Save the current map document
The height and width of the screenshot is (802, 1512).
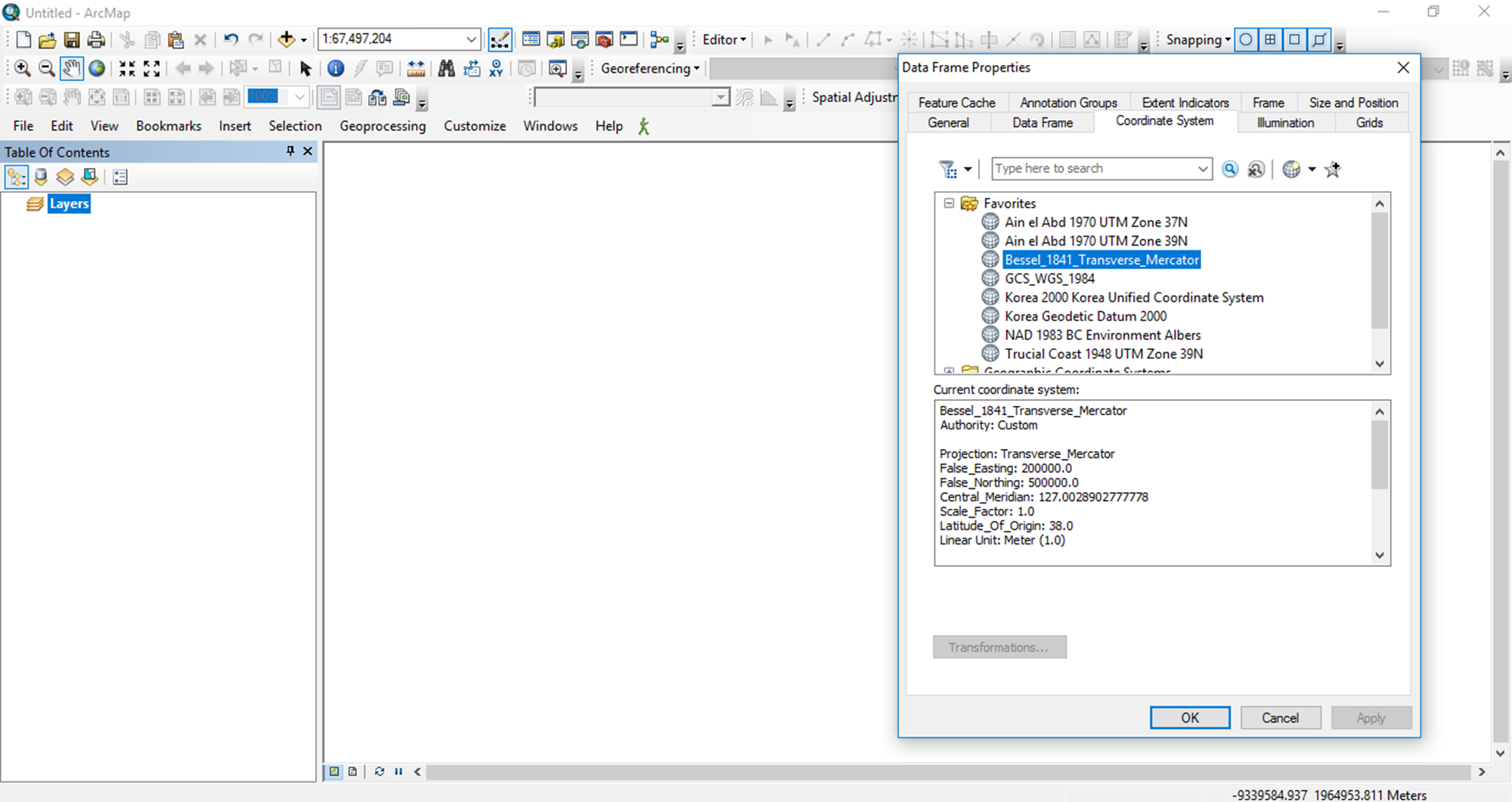[x=72, y=39]
